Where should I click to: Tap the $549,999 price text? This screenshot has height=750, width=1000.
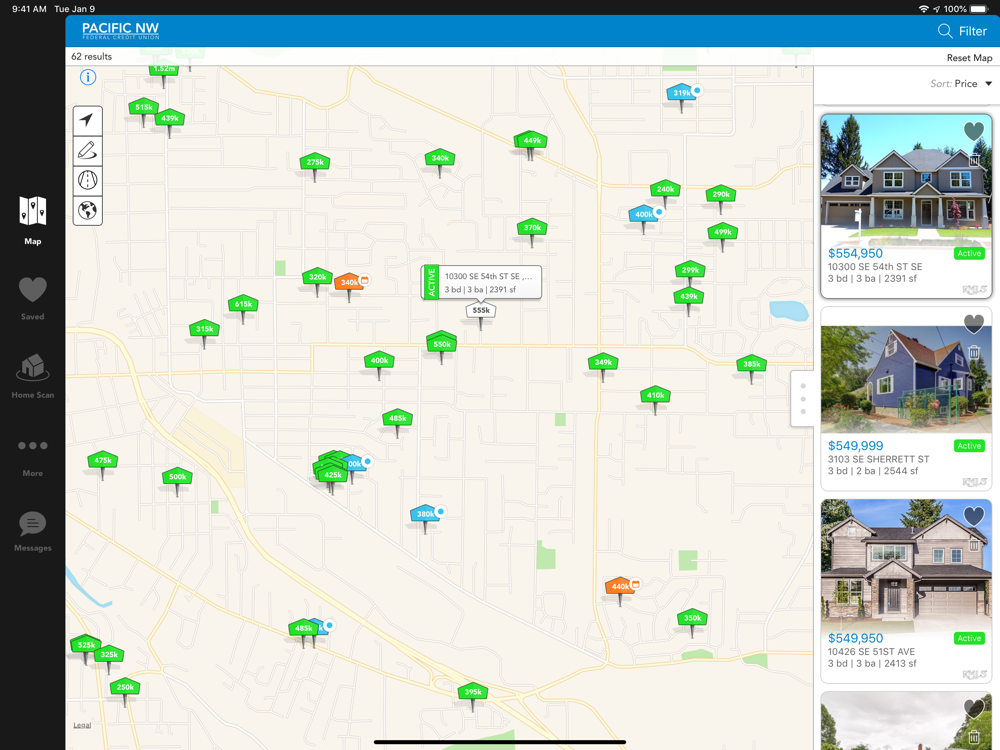(855, 446)
